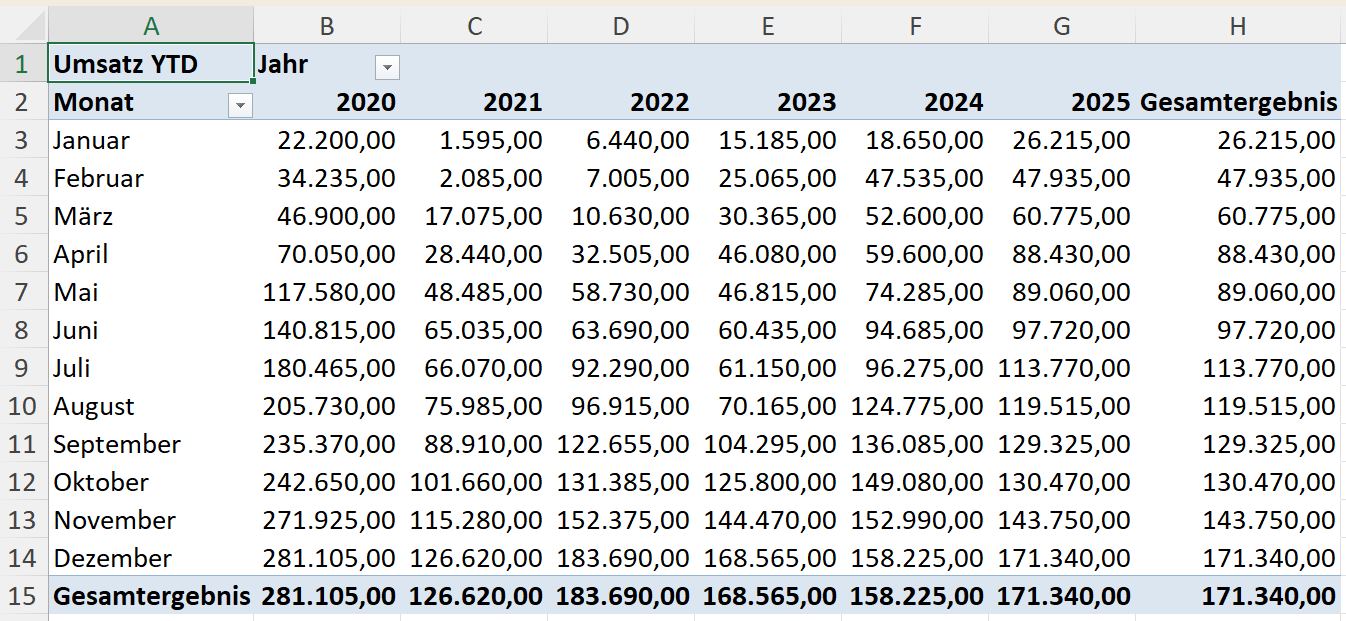
Task: Click the Gesamtergebnis row label cell
Action: click(x=150, y=596)
